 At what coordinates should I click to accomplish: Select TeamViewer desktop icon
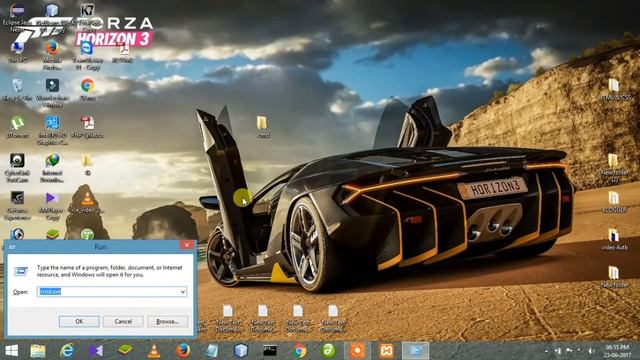coord(87,55)
